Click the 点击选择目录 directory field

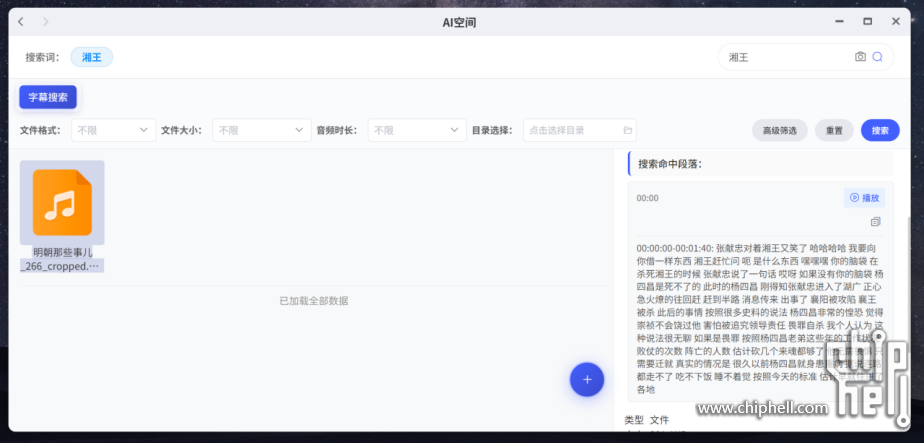point(572,130)
